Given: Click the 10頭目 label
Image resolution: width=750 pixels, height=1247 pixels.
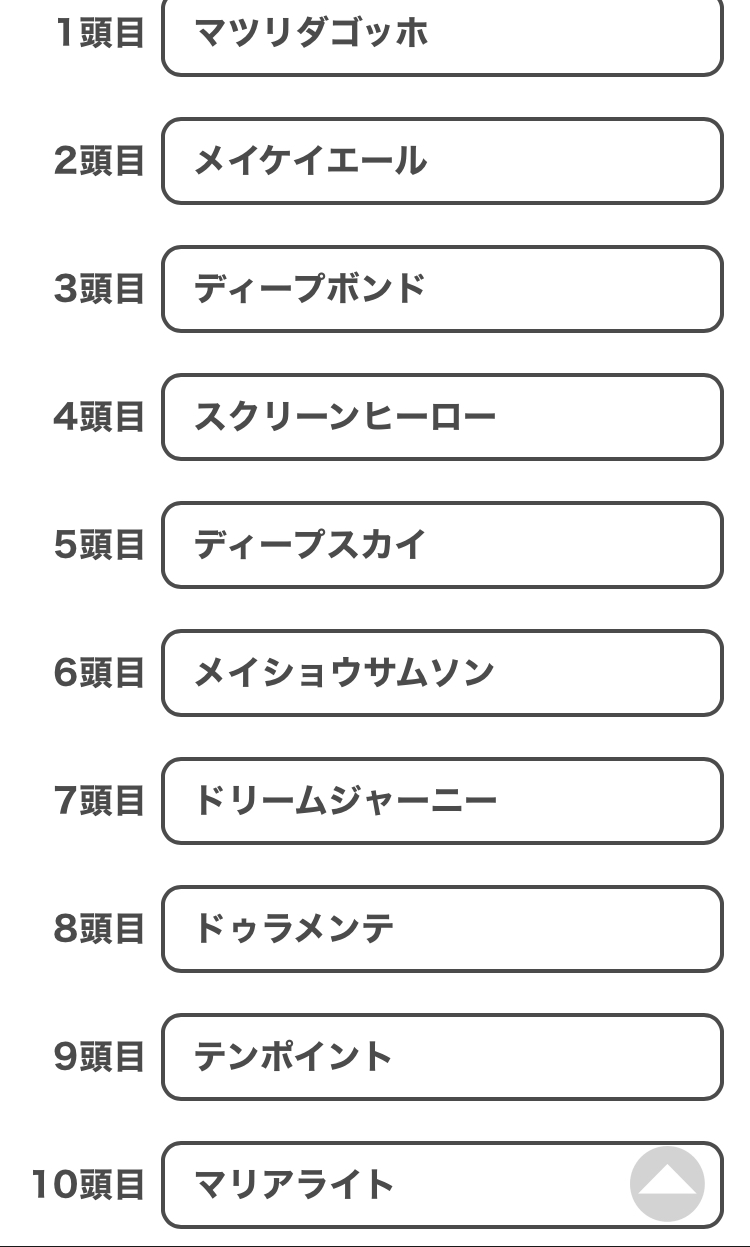Looking at the screenshot, I should (88, 1185).
